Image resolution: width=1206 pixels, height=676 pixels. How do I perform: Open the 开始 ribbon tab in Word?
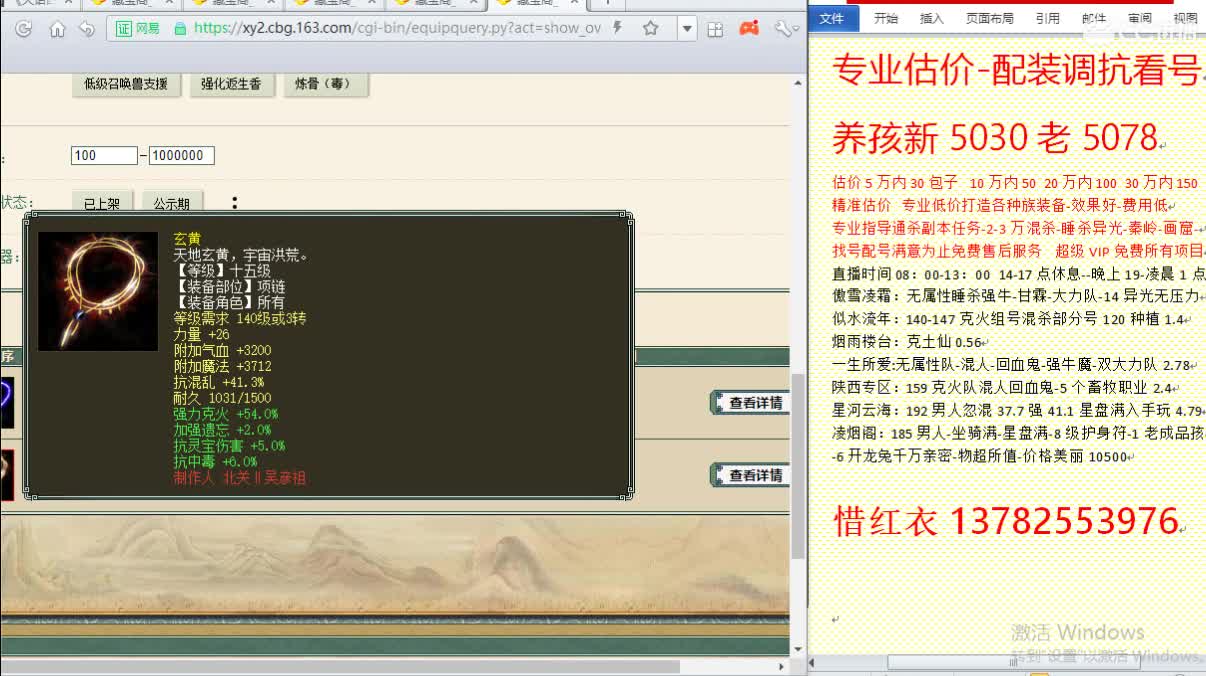pos(886,18)
